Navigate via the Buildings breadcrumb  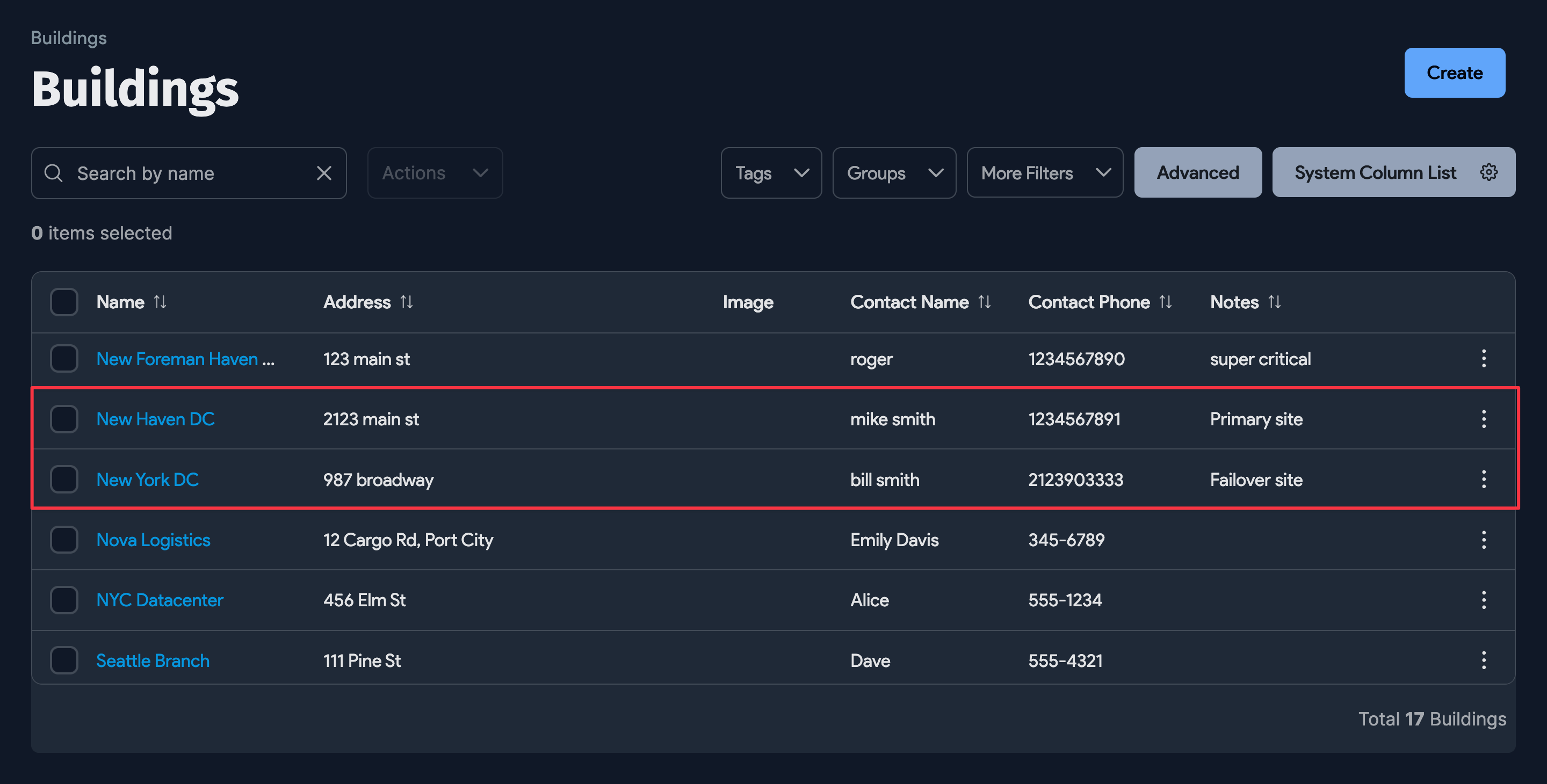[68, 37]
